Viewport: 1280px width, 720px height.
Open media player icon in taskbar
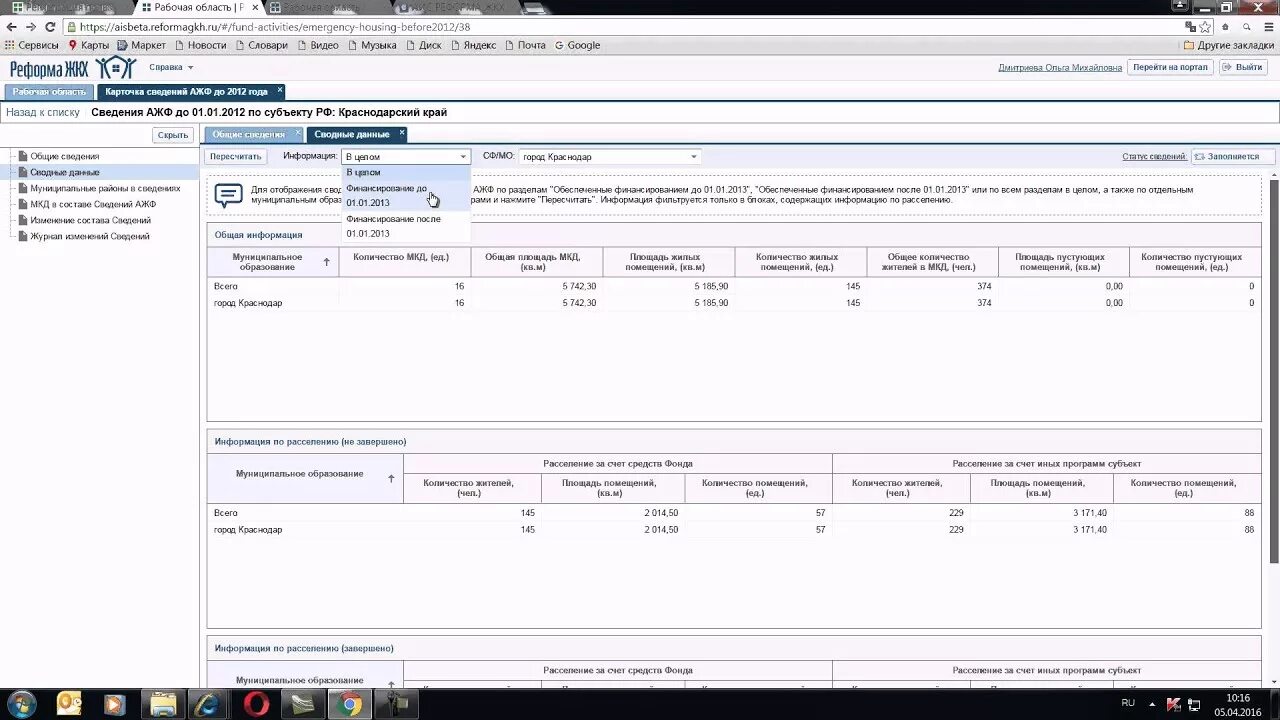(115, 704)
